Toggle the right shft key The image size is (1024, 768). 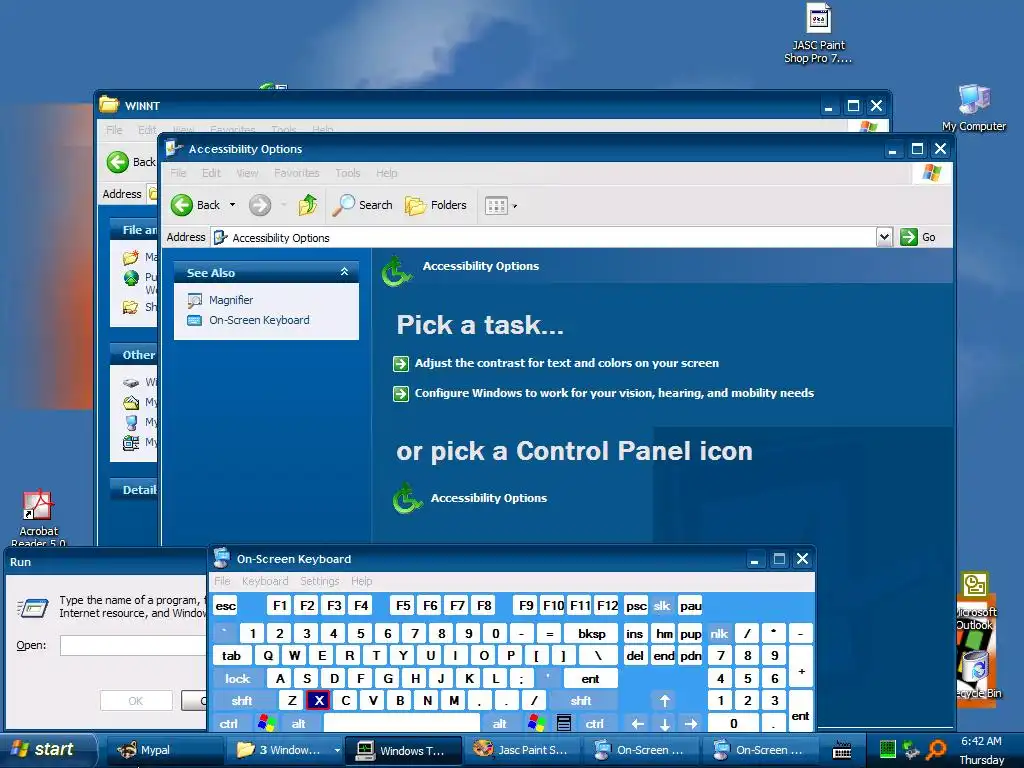[x=581, y=701]
